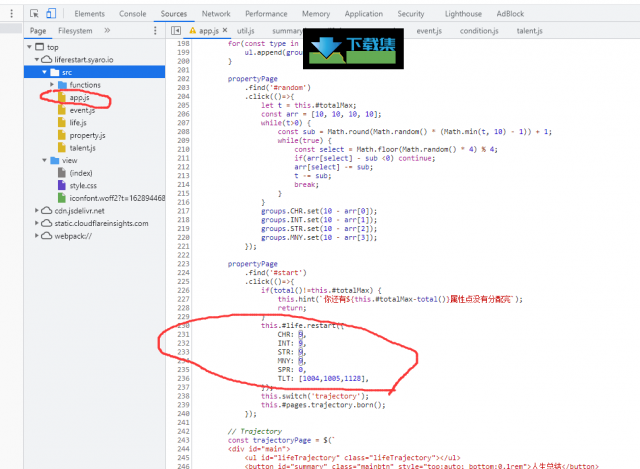Open the AdBlock panel tab
The height and width of the screenshot is (469, 640).
pyautogui.click(x=510, y=14)
